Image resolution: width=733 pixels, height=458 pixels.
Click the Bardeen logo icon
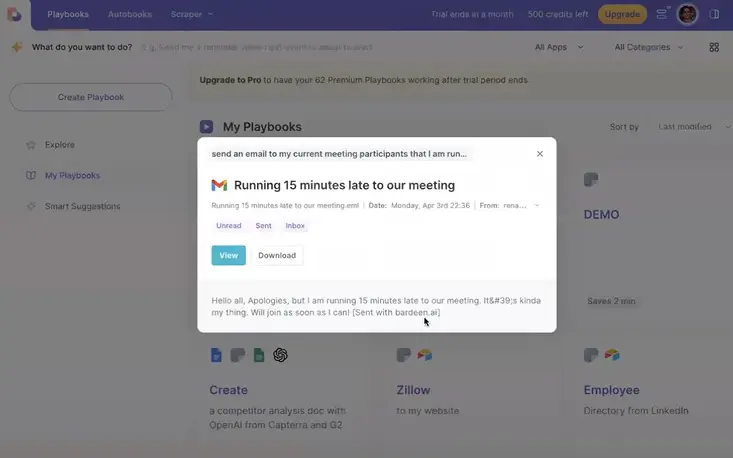14,14
